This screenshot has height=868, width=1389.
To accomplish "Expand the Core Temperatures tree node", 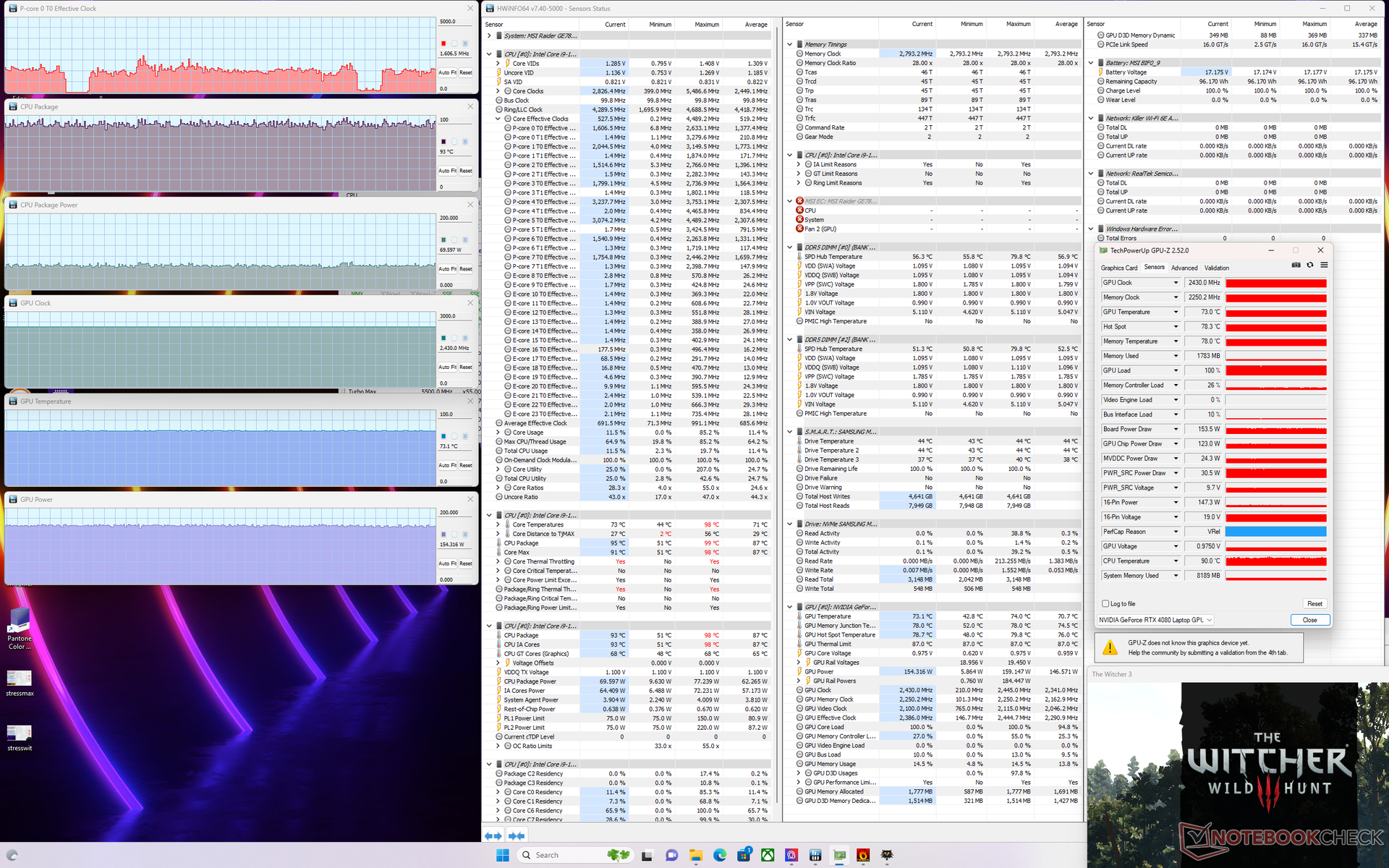I will [498, 524].
